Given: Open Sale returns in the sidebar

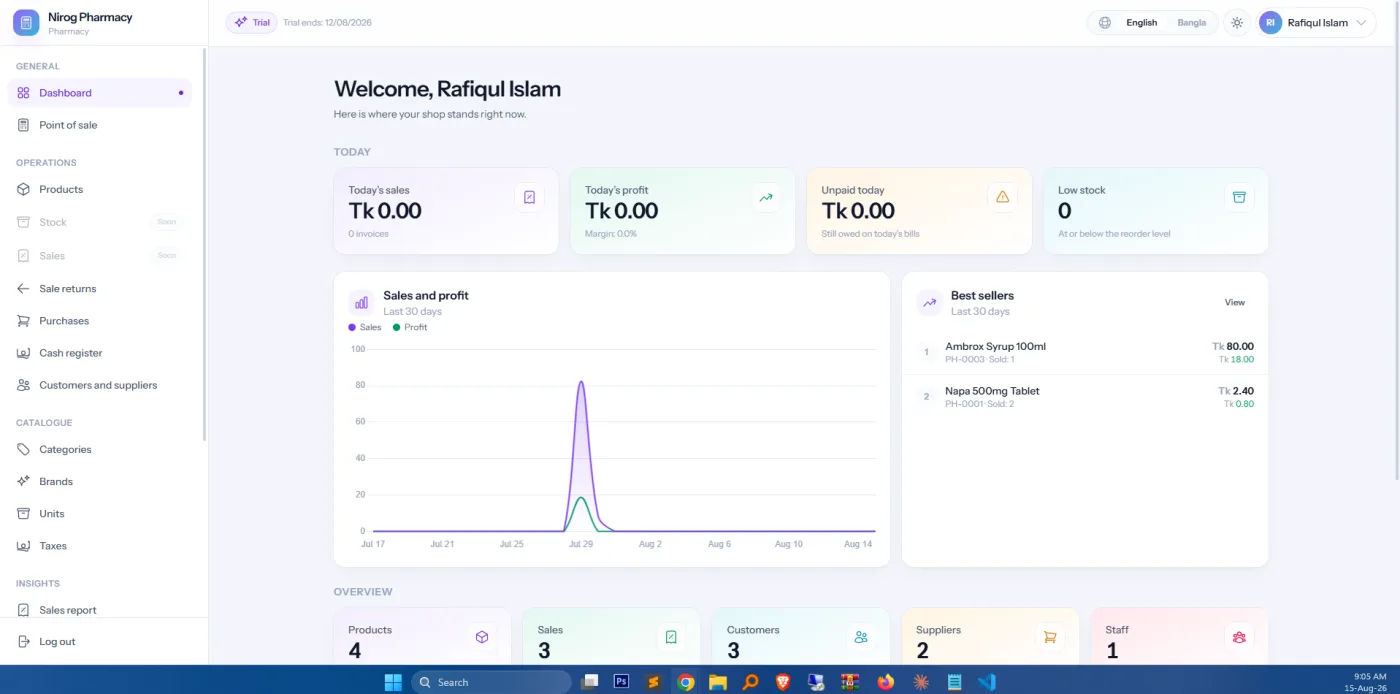Looking at the screenshot, I should pyautogui.click(x=99, y=288).
